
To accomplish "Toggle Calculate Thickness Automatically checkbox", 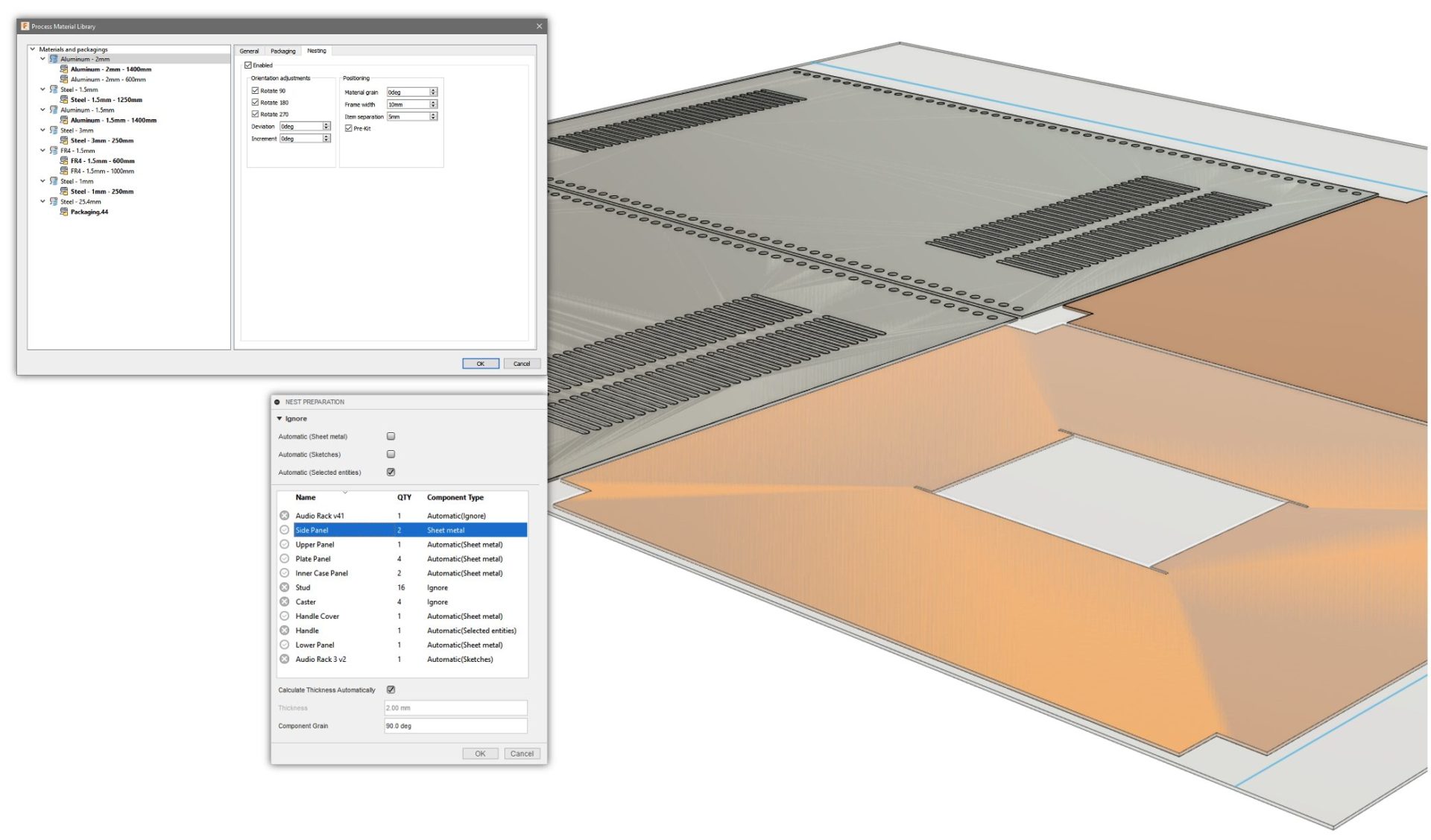I will (x=391, y=690).
